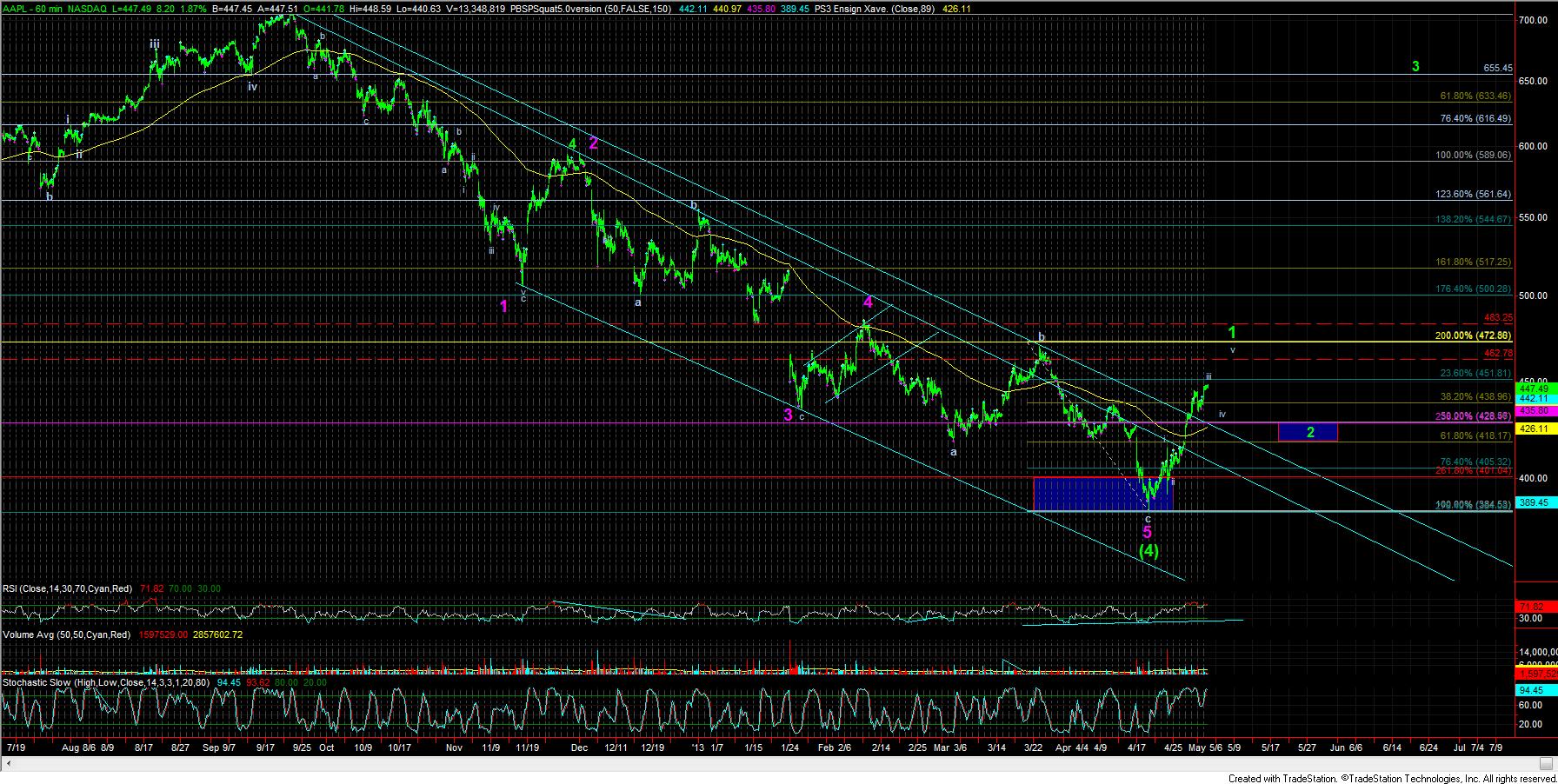The width and height of the screenshot is (1558, 784).
Task: Click the cyan 389.45 price tag
Action: 1534,502
